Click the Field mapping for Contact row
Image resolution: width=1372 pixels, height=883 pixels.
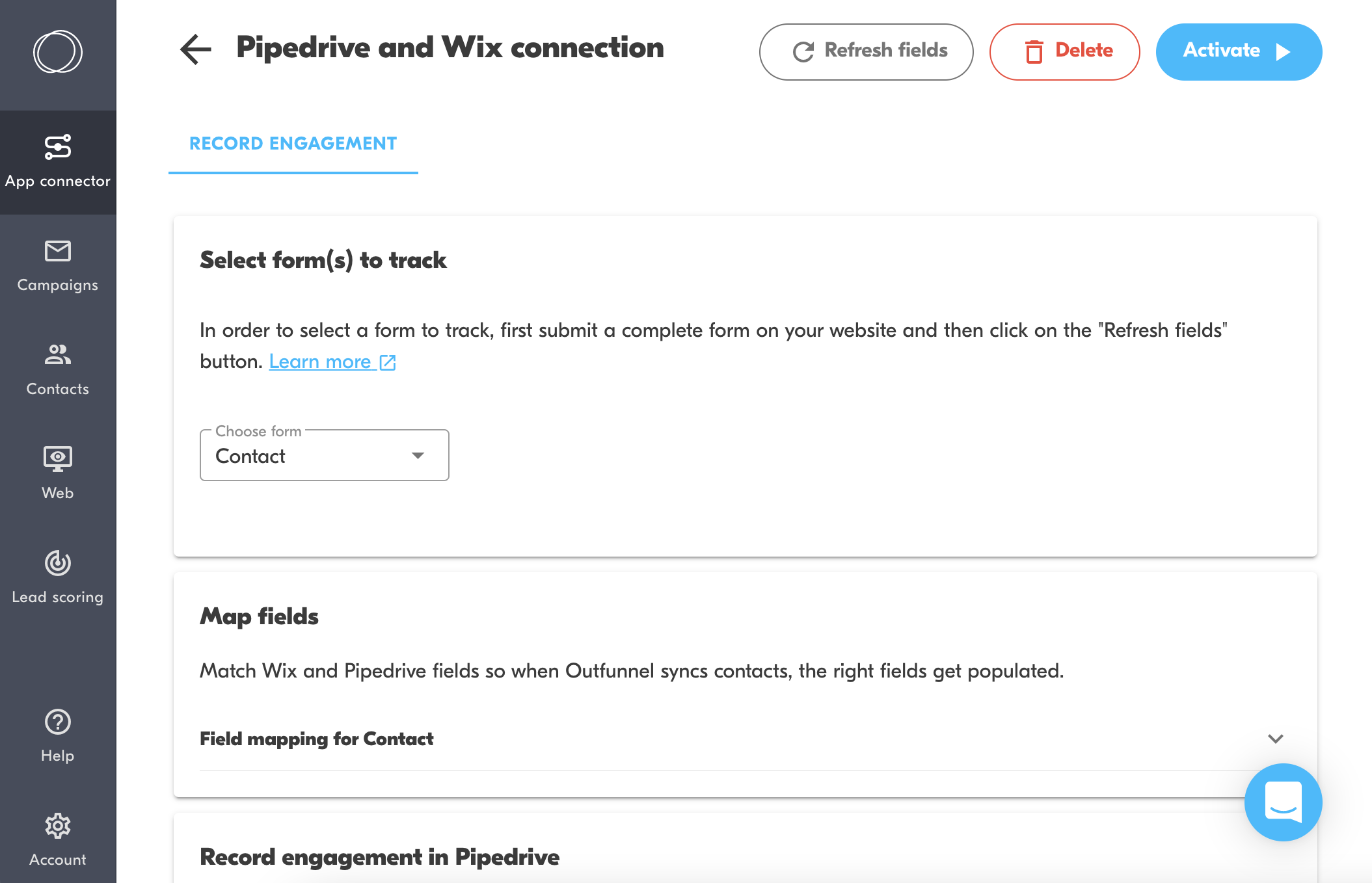tap(317, 739)
